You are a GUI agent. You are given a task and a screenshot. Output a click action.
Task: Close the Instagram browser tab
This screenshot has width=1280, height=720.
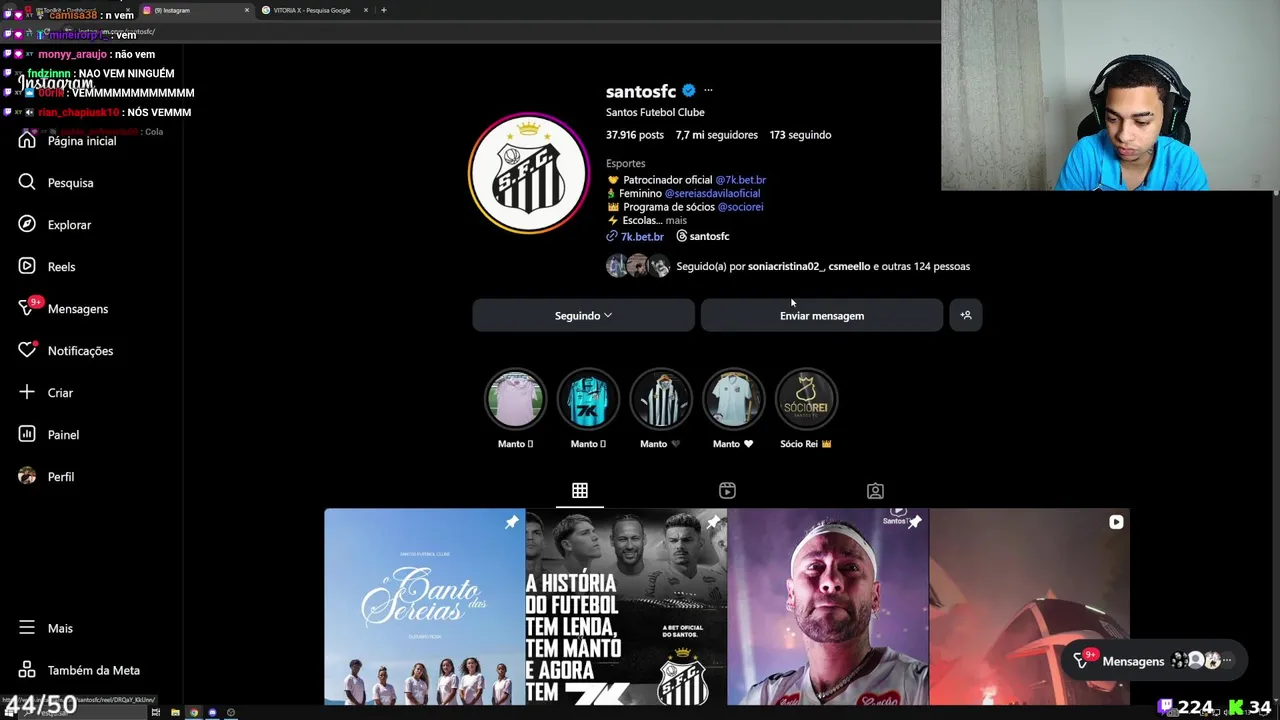point(247,10)
